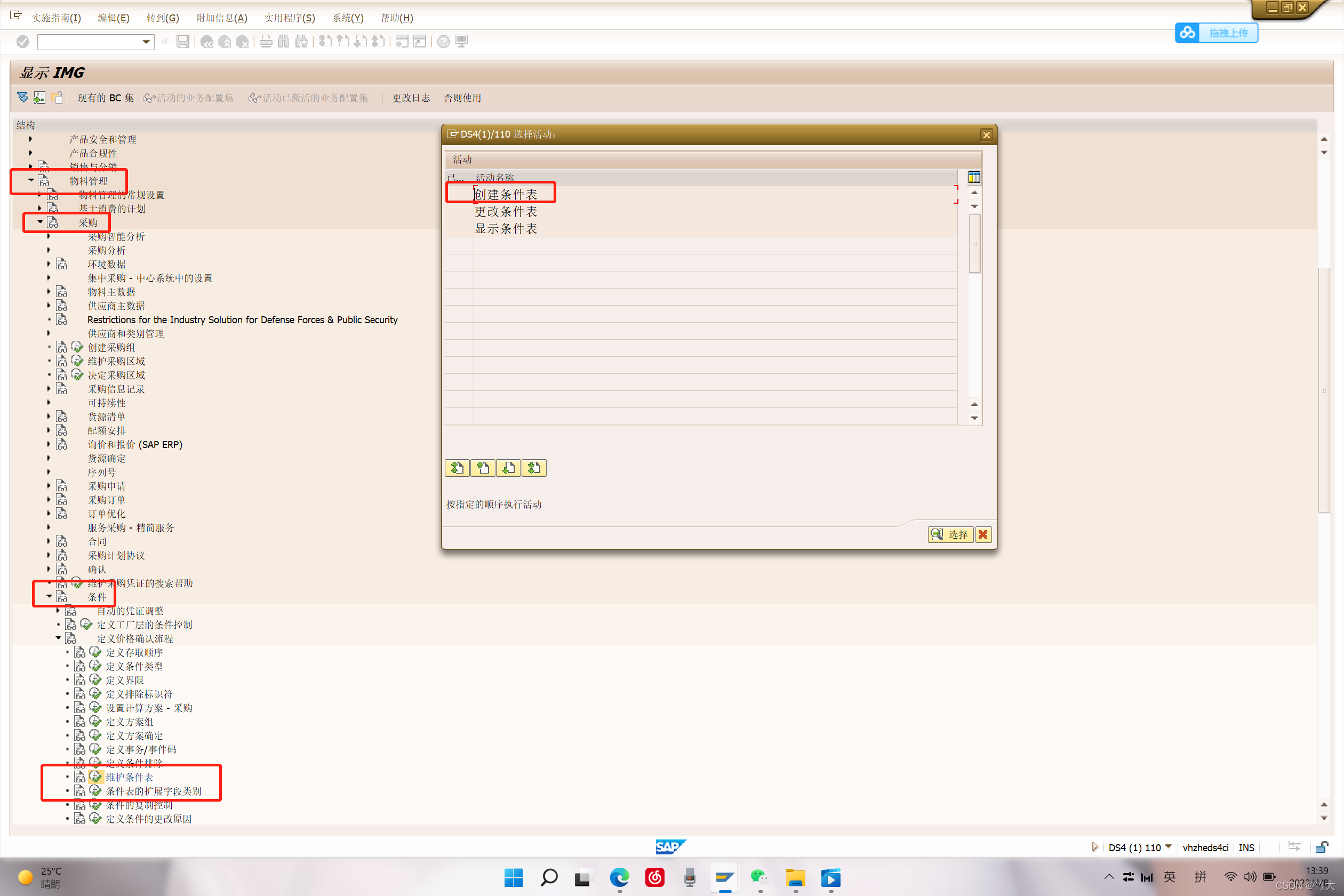Collapse the 条件 tree node
This screenshot has width=1344, height=896.
pos(50,597)
